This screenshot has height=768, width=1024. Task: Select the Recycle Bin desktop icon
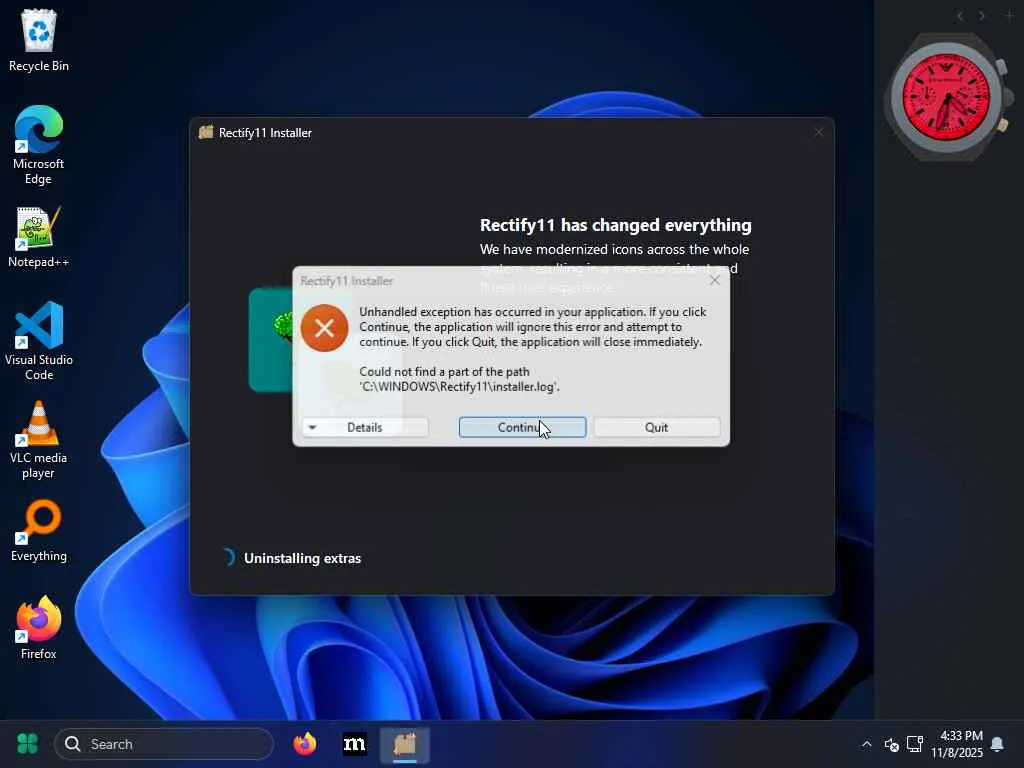tap(39, 40)
